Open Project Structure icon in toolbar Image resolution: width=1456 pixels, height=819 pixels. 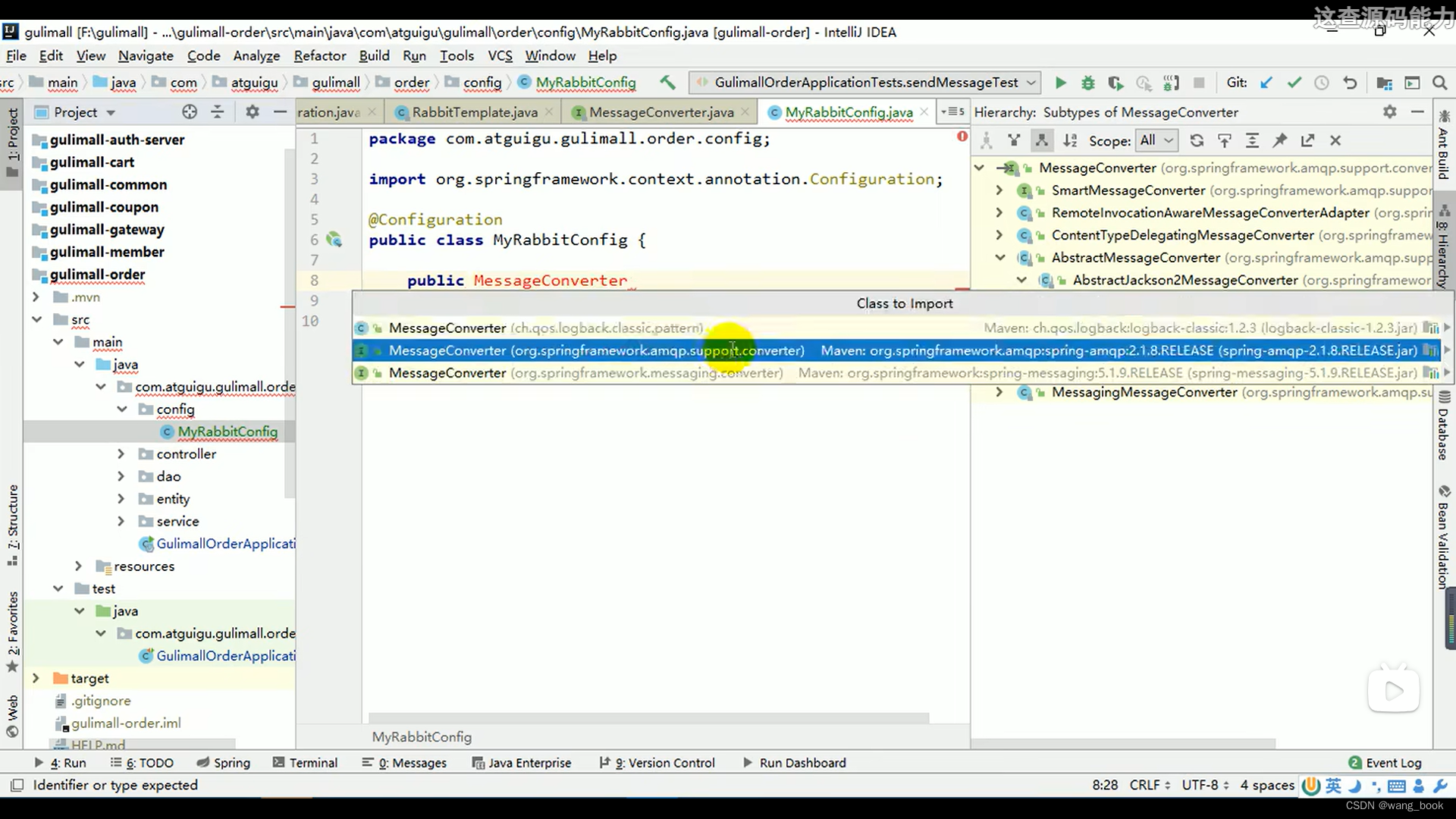(1385, 83)
